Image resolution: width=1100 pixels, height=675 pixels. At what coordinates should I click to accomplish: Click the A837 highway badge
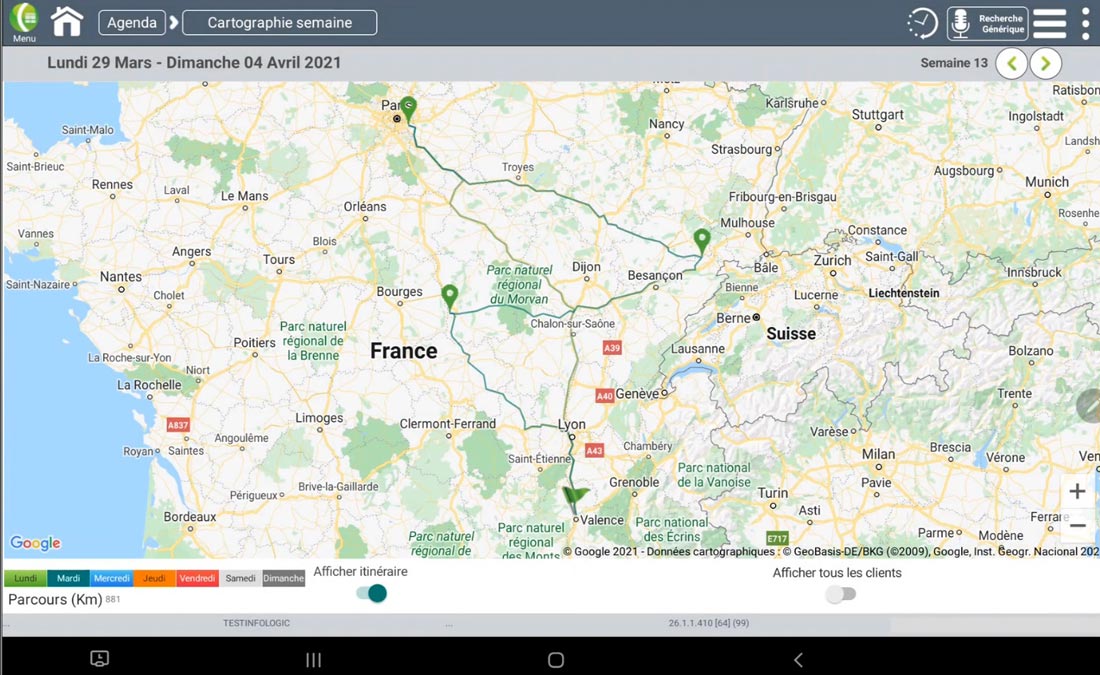177,425
